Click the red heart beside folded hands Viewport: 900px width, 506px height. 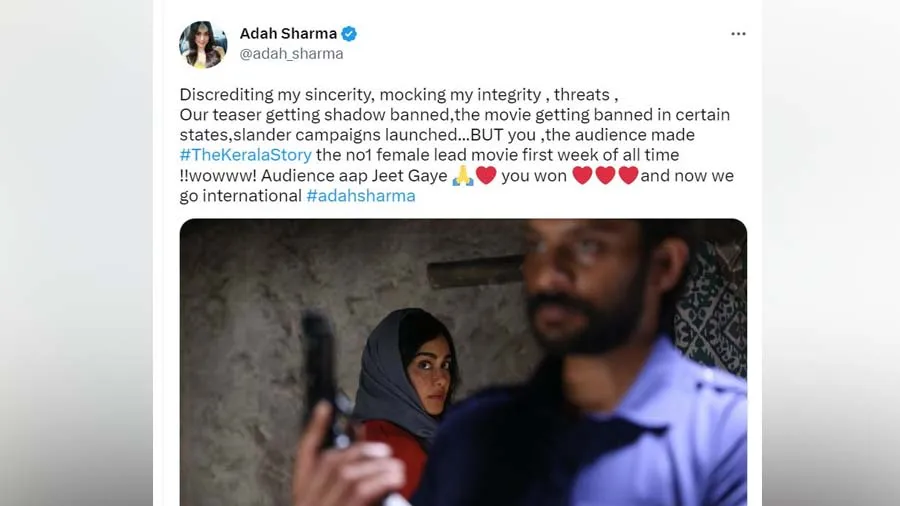coord(486,176)
